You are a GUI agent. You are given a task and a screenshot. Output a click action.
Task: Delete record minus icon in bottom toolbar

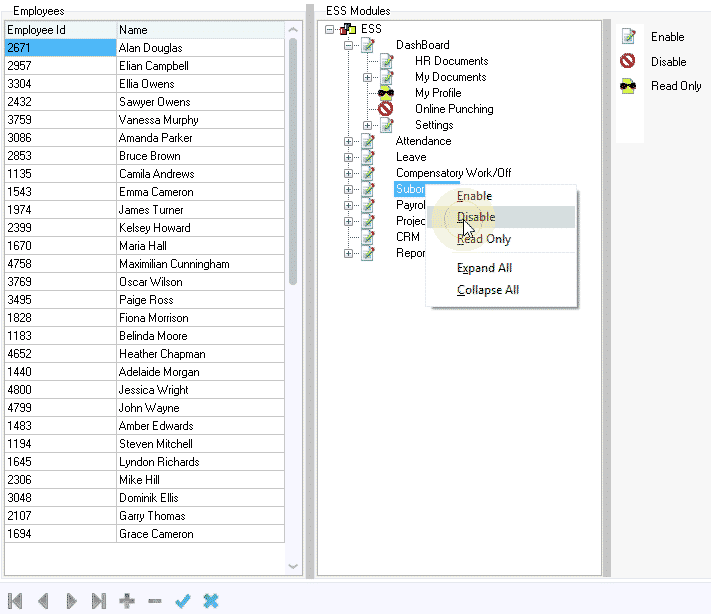(x=155, y=601)
